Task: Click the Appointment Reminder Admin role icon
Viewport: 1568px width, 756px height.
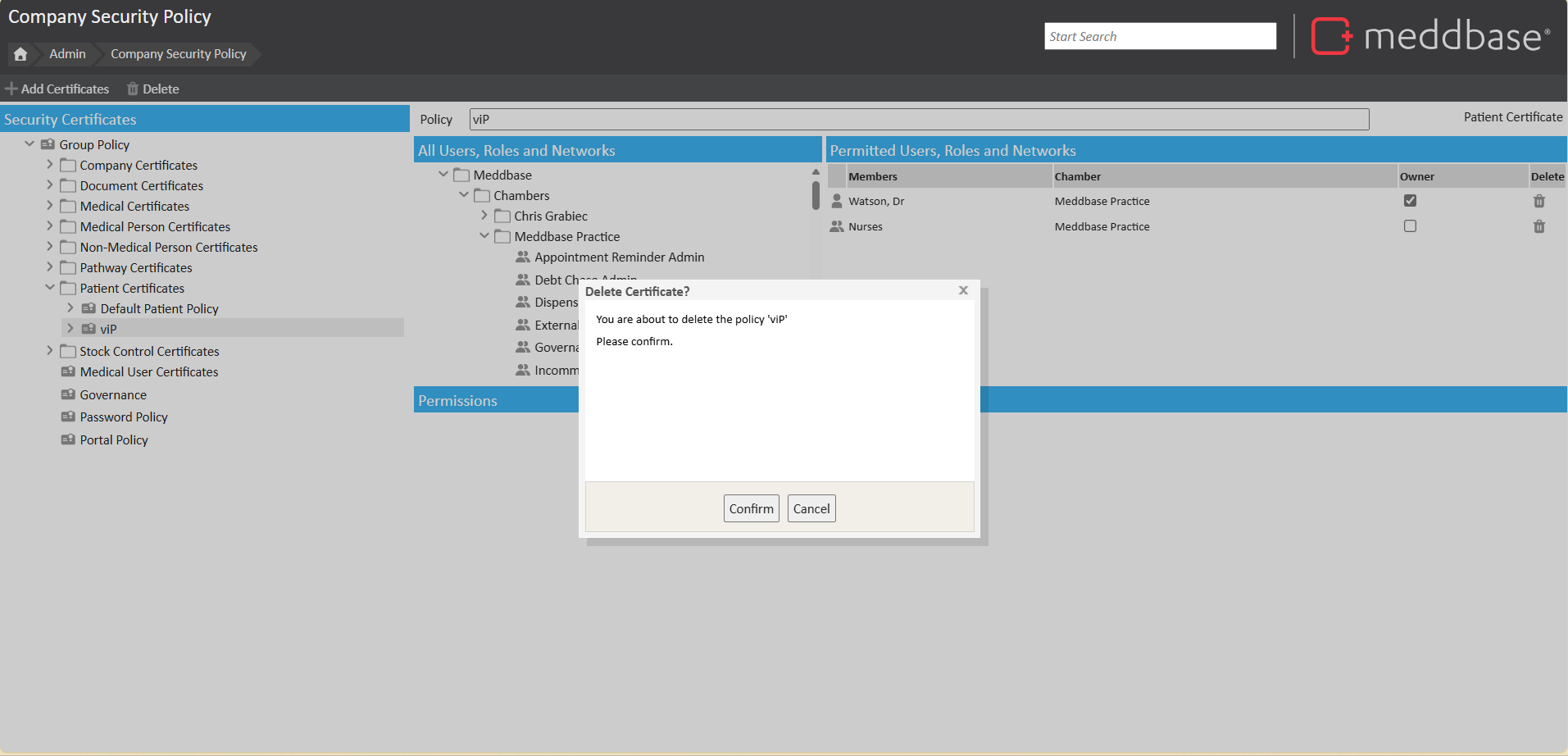Action: tap(522, 257)
